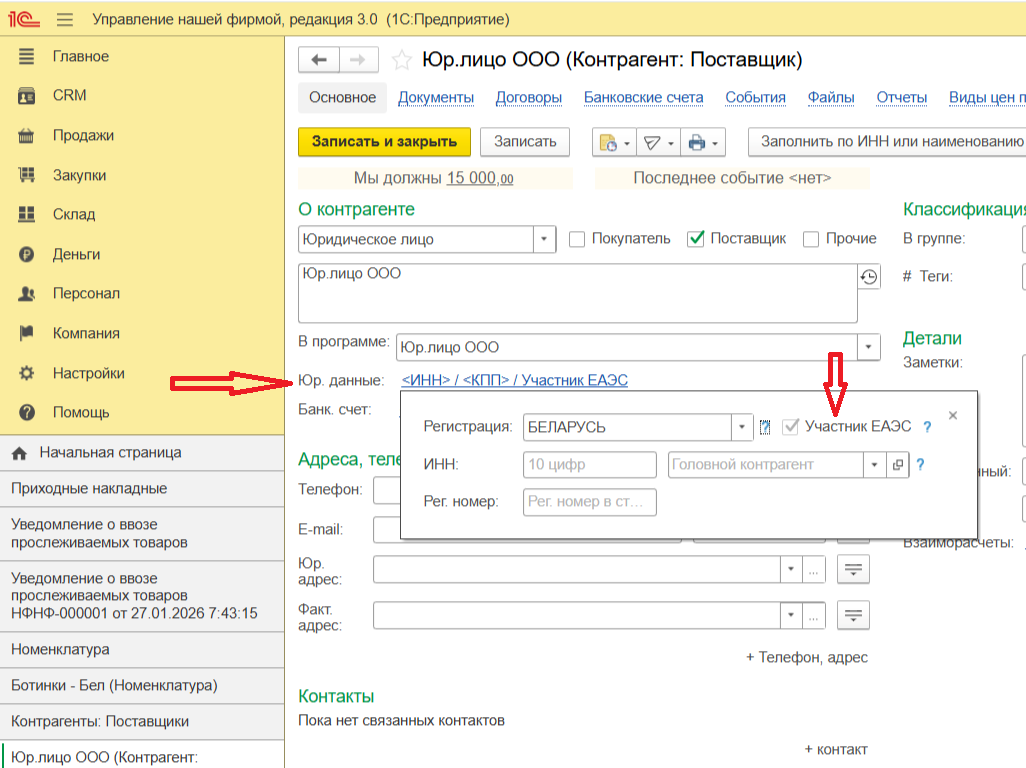This screenshot has height=768, width=1026.
Task: Click the question mark next to Участник ЕАЭС
Action: click(x=927, y=427)
